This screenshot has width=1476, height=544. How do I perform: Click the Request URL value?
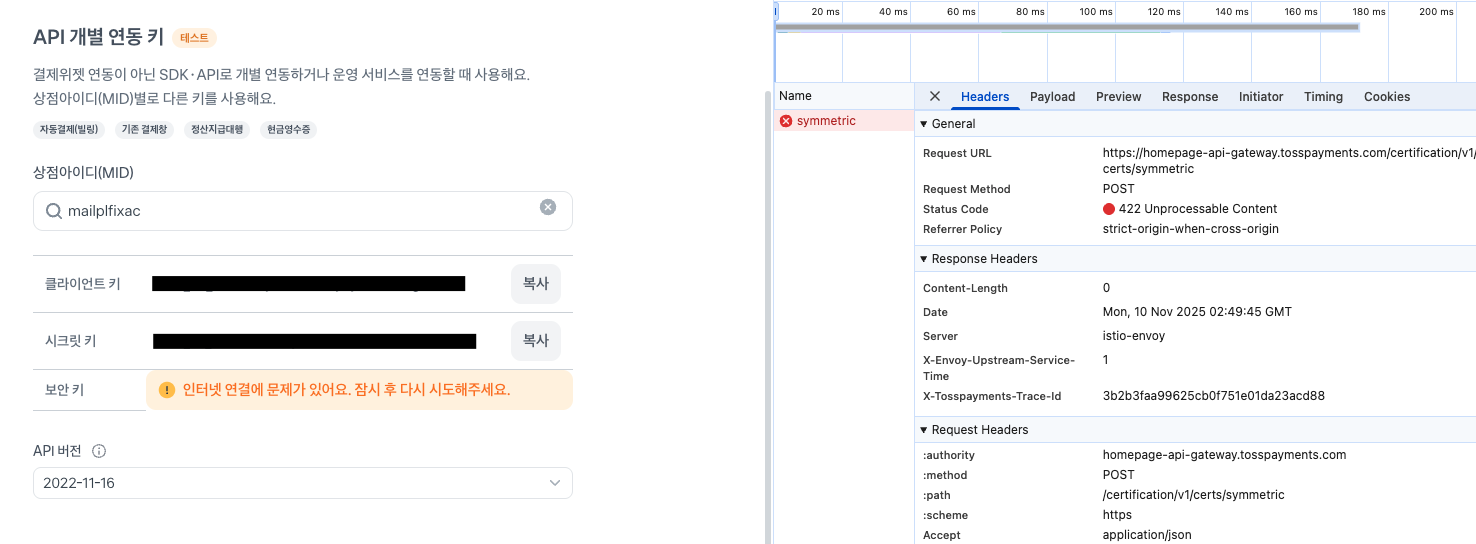pos(1288,161)
